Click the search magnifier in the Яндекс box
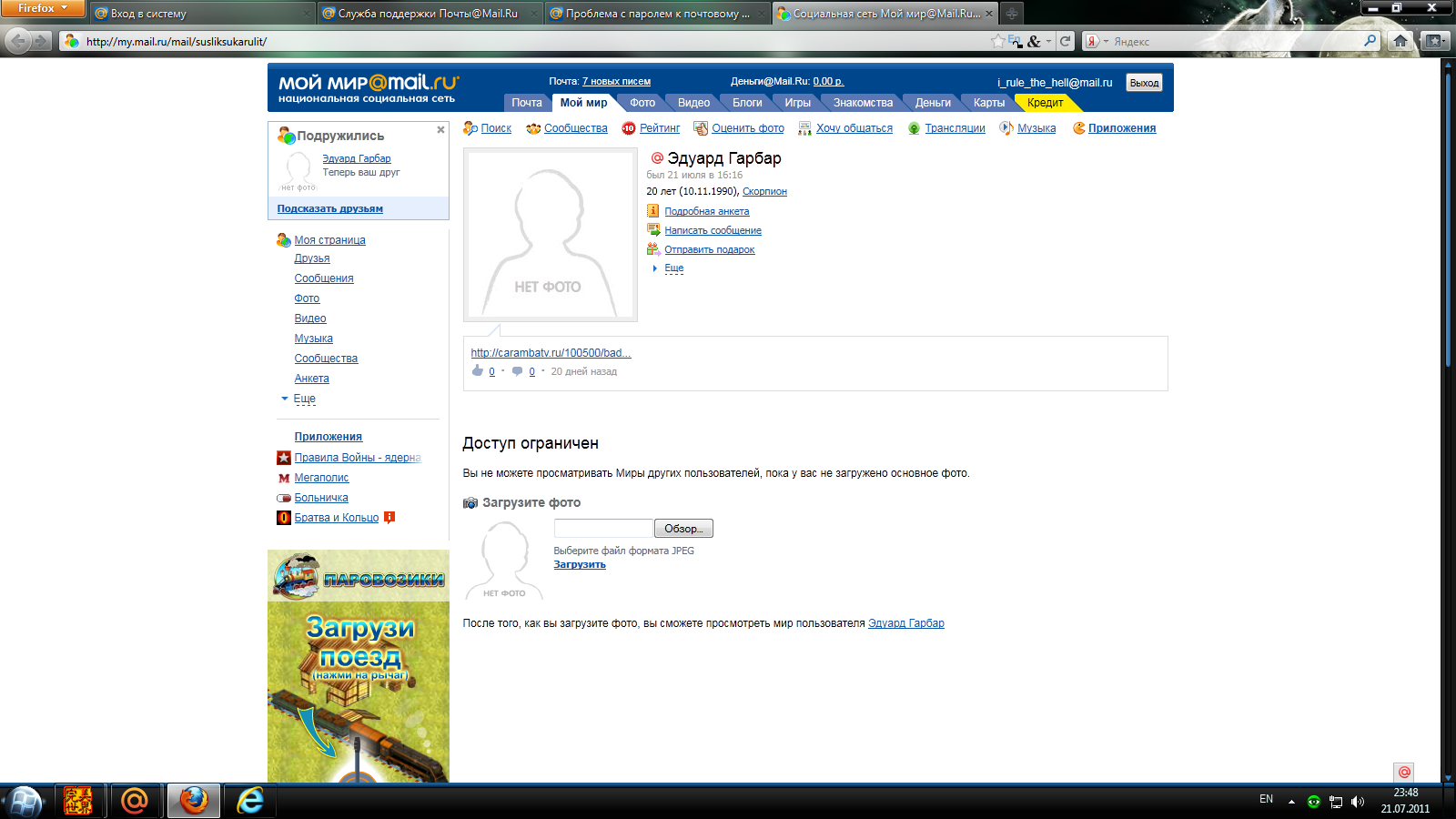Viewport: 1456px width, 819px height. (1370, 41)
